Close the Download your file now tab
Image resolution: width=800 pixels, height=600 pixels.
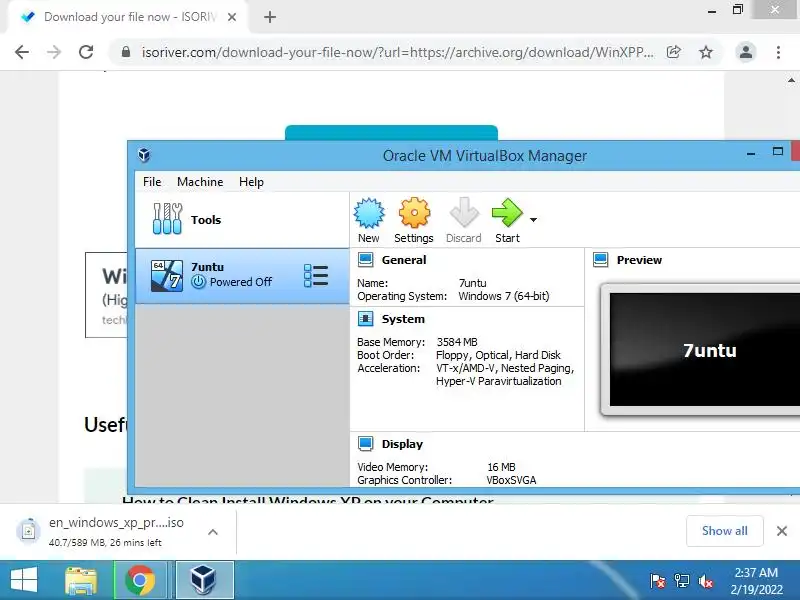[232, 17]
